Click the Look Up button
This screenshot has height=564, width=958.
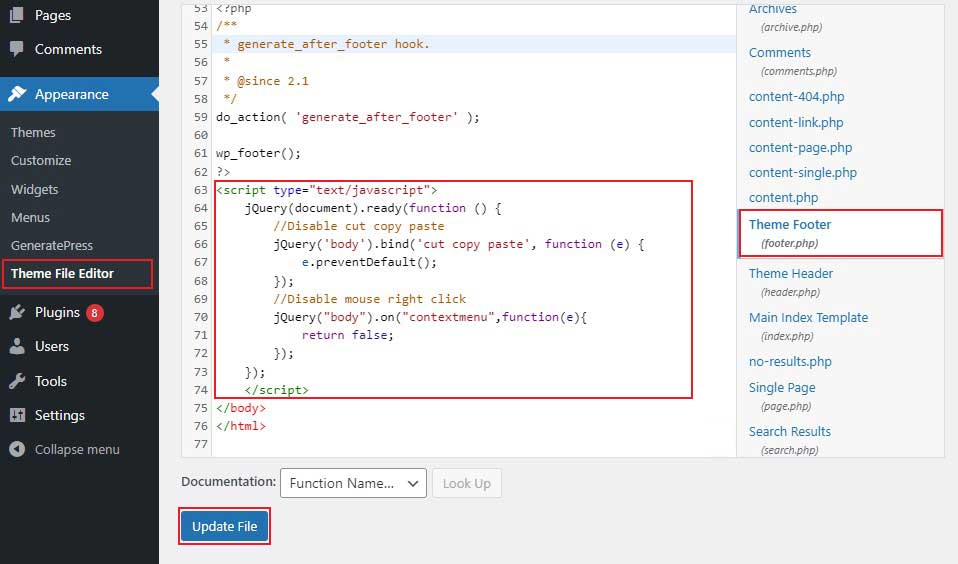coord(467,483)
